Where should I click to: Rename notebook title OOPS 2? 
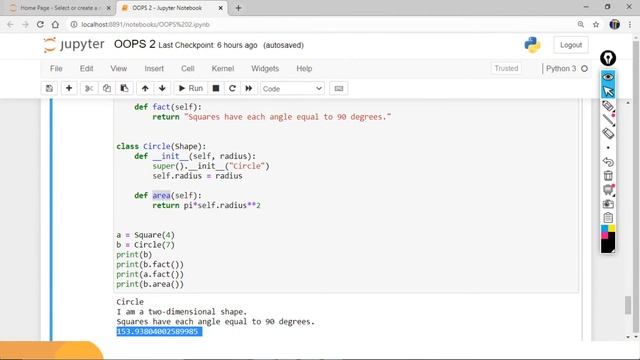(x=135, y=44)
